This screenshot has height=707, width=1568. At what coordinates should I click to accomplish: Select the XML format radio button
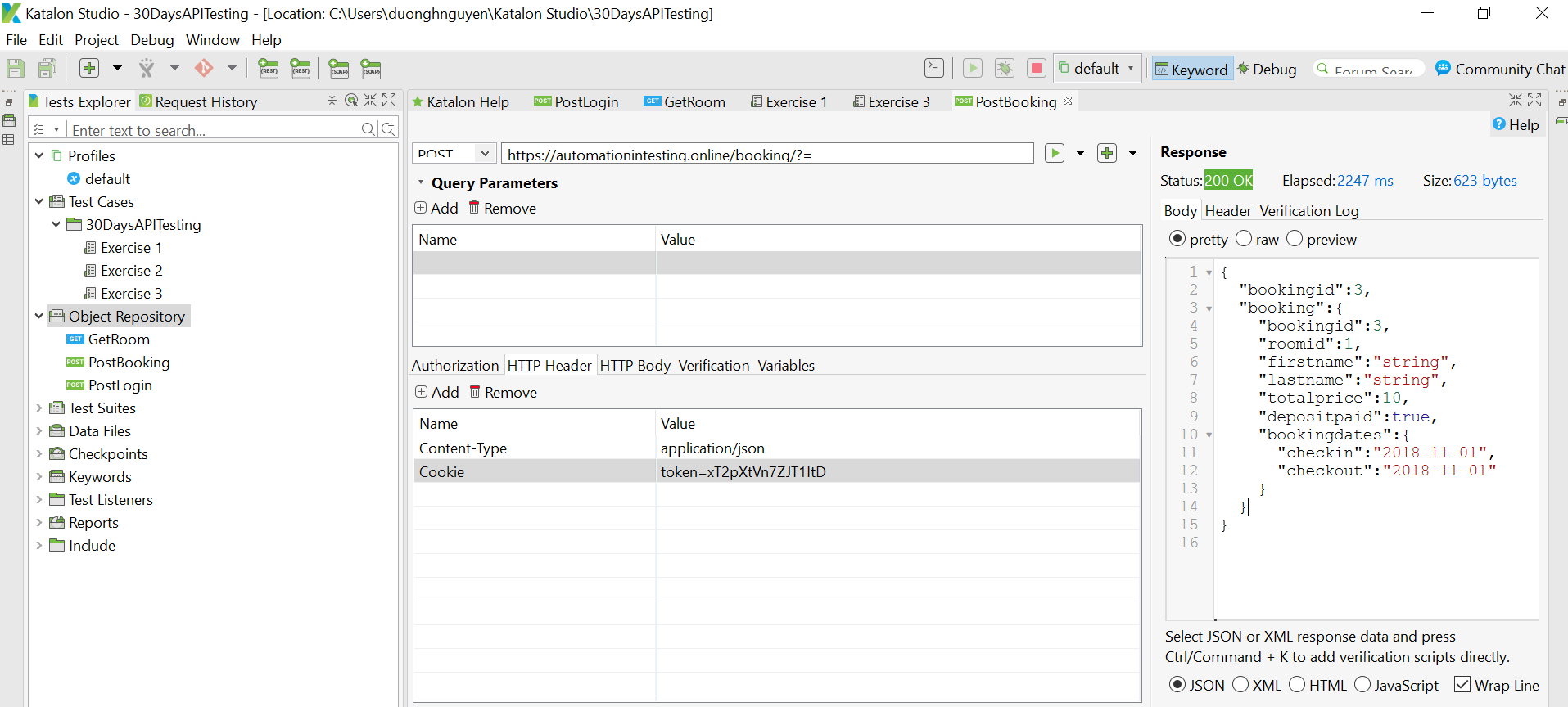(1240, 685)
